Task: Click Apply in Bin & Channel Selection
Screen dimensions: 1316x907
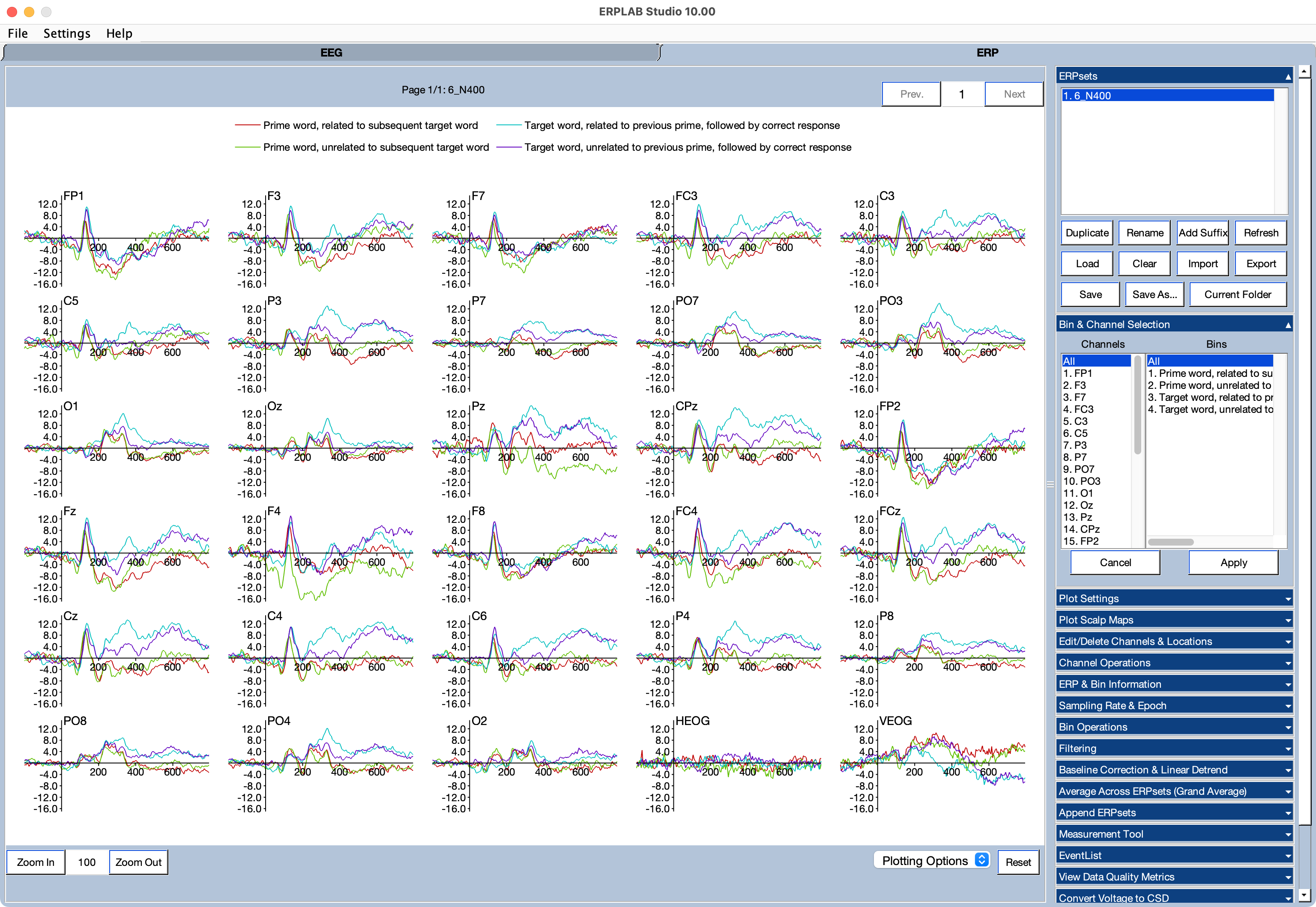Action: [1233, 563]
